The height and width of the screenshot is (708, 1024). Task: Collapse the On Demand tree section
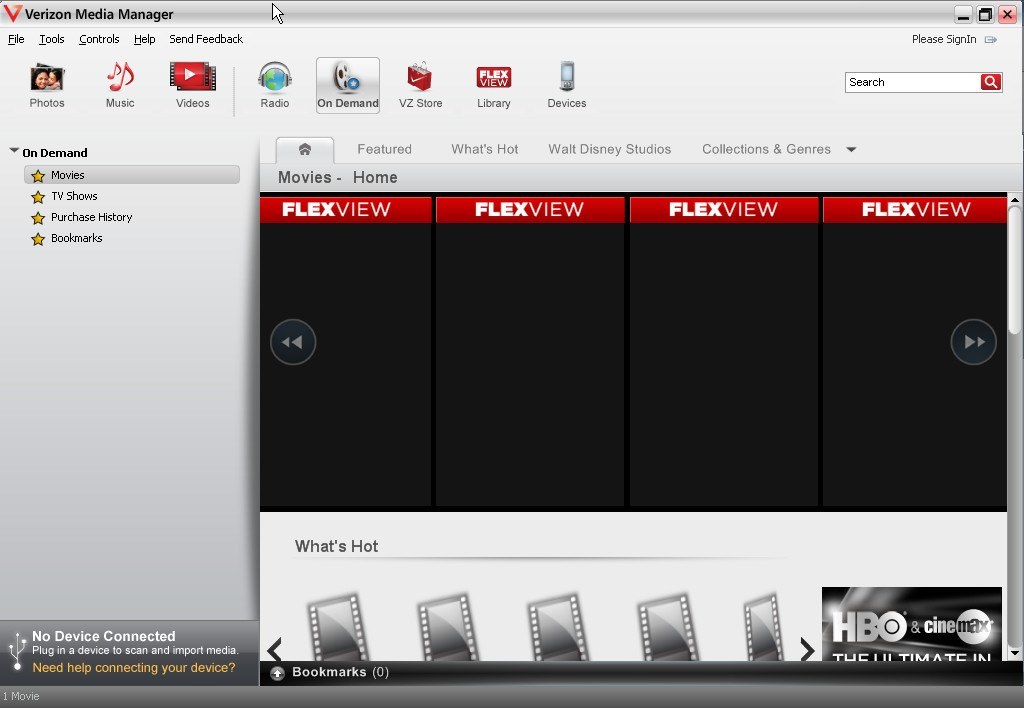[14, 151]
